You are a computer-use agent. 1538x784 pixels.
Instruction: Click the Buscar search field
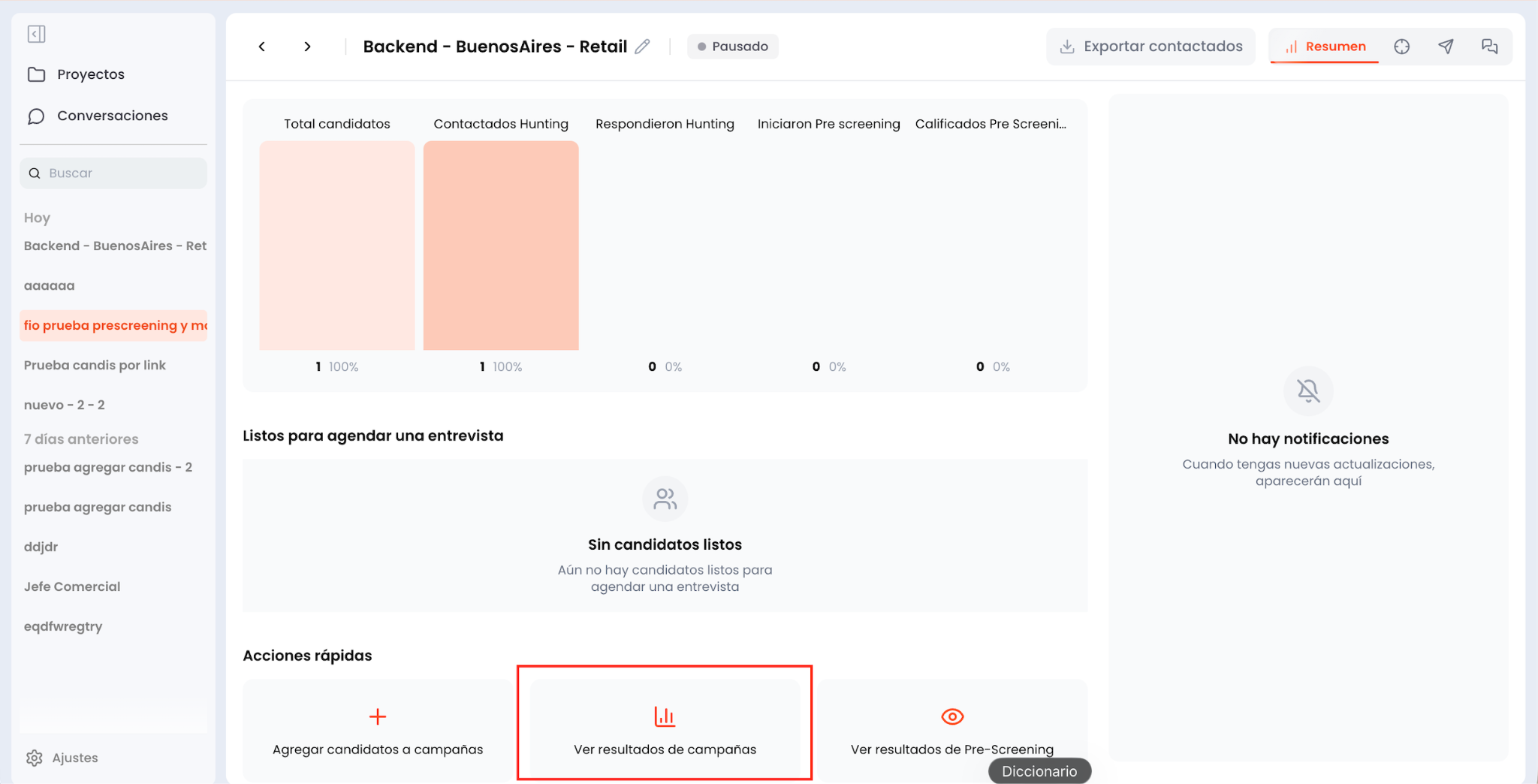113,173
